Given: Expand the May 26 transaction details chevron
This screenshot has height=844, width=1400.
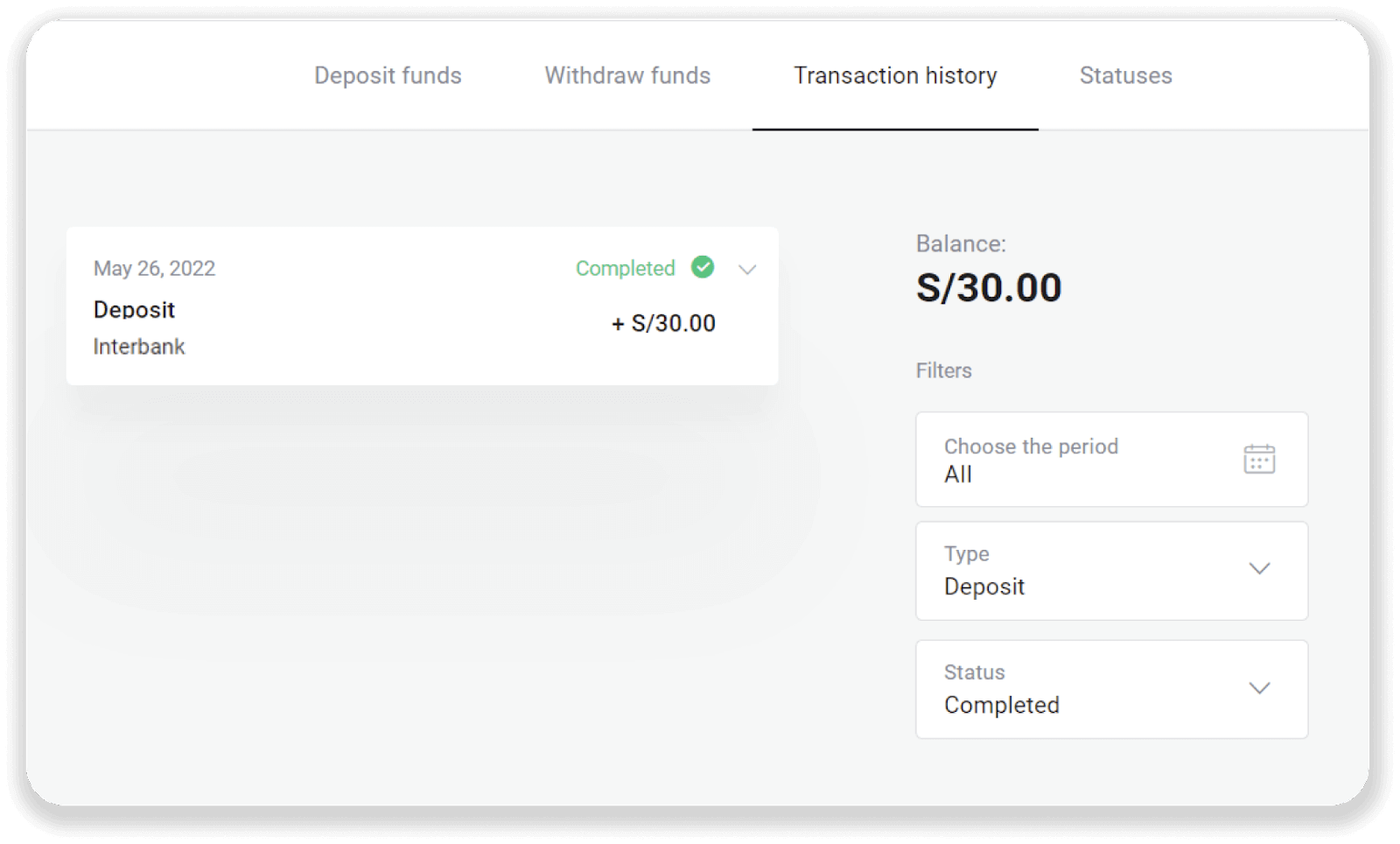Looking at the screenshot, I should tap(747, 270).
